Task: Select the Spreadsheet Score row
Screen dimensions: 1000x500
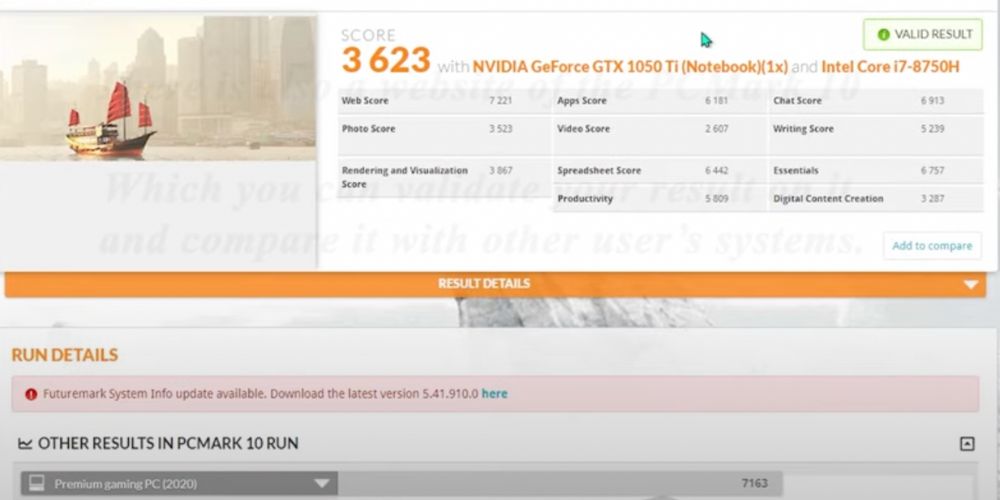Action: click(660, 170)
